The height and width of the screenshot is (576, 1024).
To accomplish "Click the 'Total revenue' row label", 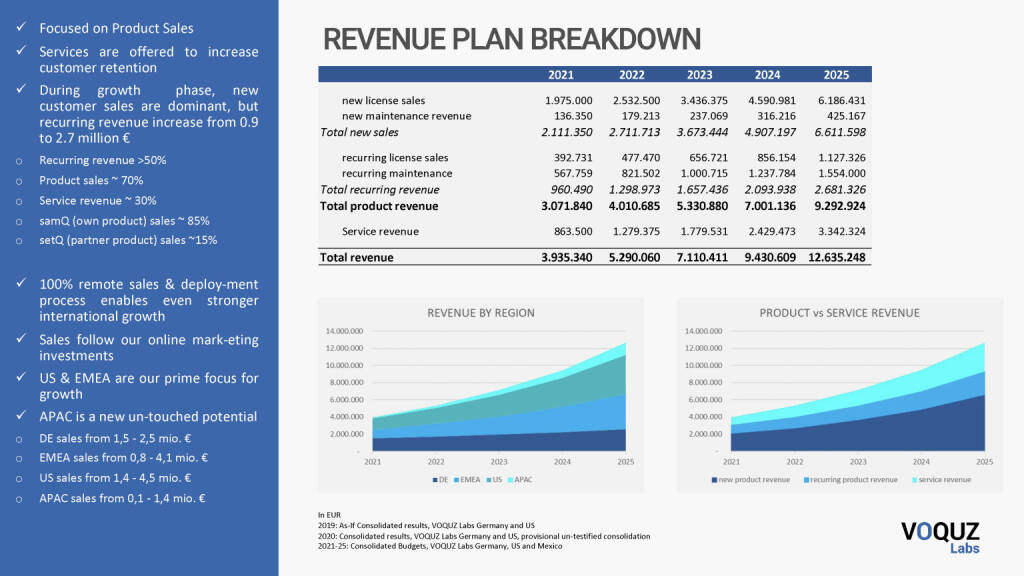I will pos(356,257).
